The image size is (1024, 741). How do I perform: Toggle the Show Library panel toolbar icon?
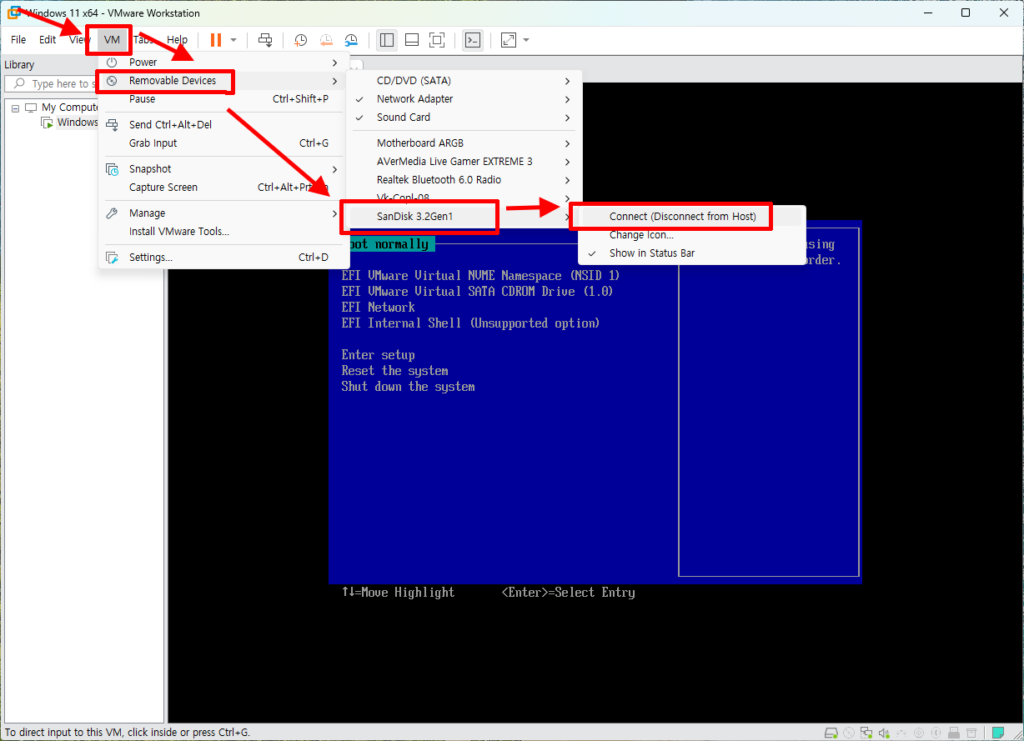[x=387, y=40]
